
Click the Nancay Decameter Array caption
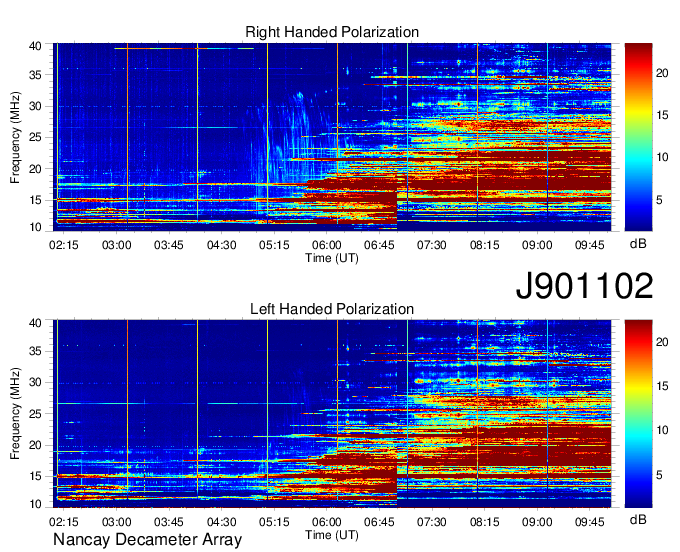click(147, 539)
